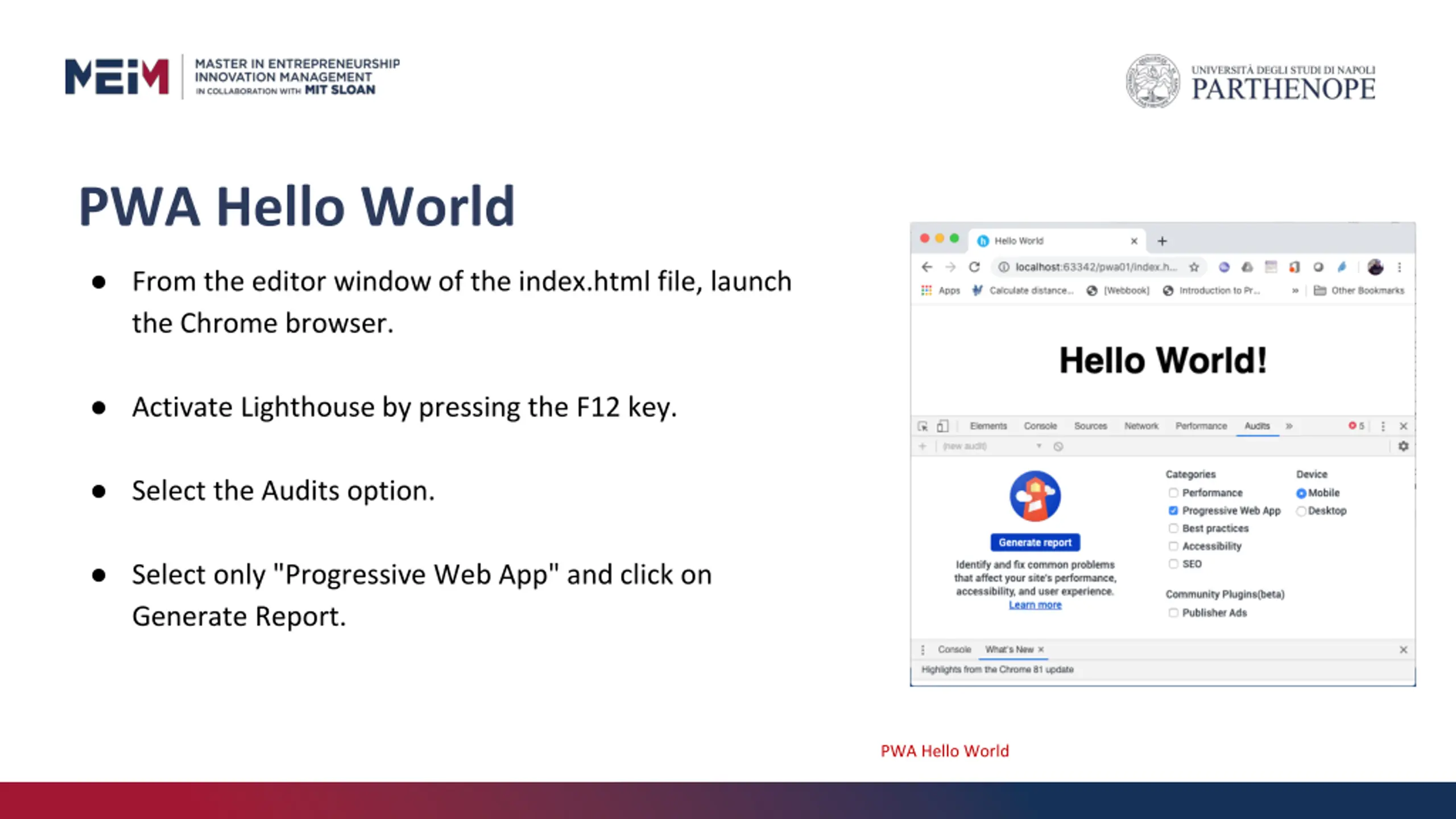Bookmark the page with the star icon
This screenshot has height=819, width=1456.
(x=1194, y=267)
